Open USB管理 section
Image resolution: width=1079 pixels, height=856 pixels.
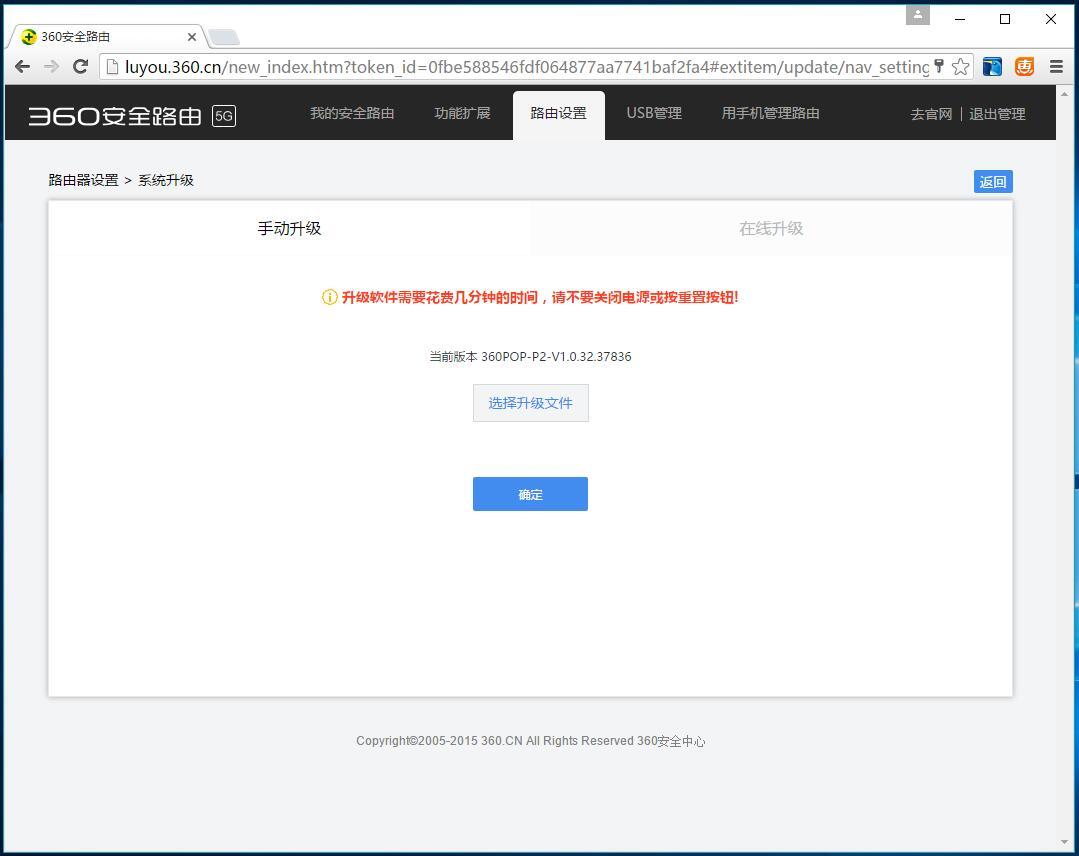click(654, 114)
